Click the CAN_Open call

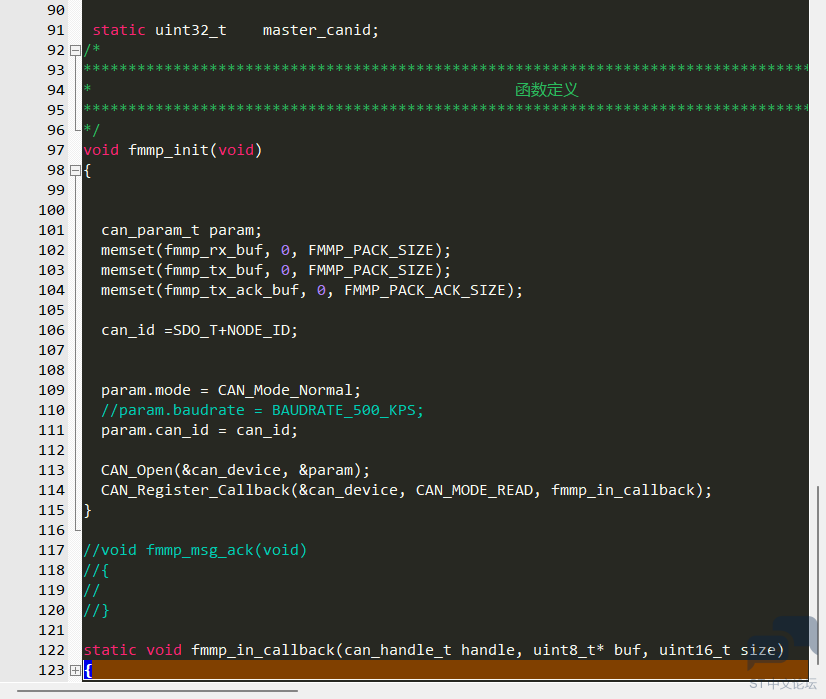pyautogui.click(x=235, y=470)
